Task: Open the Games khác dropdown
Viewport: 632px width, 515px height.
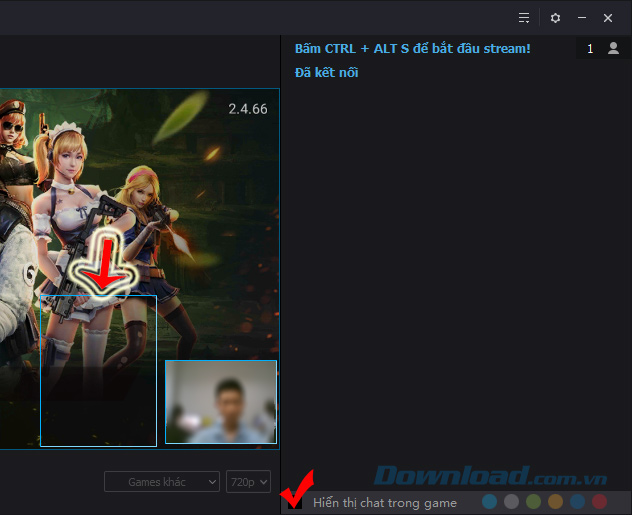Action: (162, 482)
